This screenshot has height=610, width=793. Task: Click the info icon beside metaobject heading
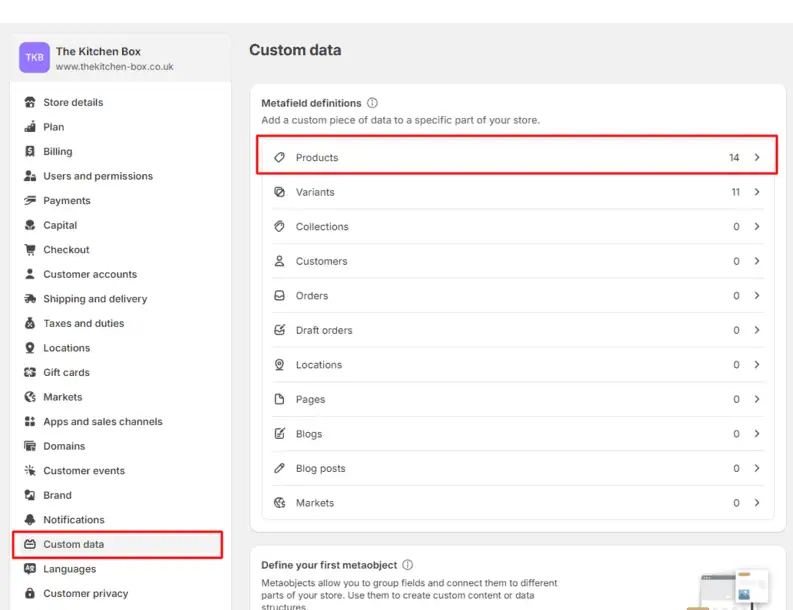[x=408, y=564]
